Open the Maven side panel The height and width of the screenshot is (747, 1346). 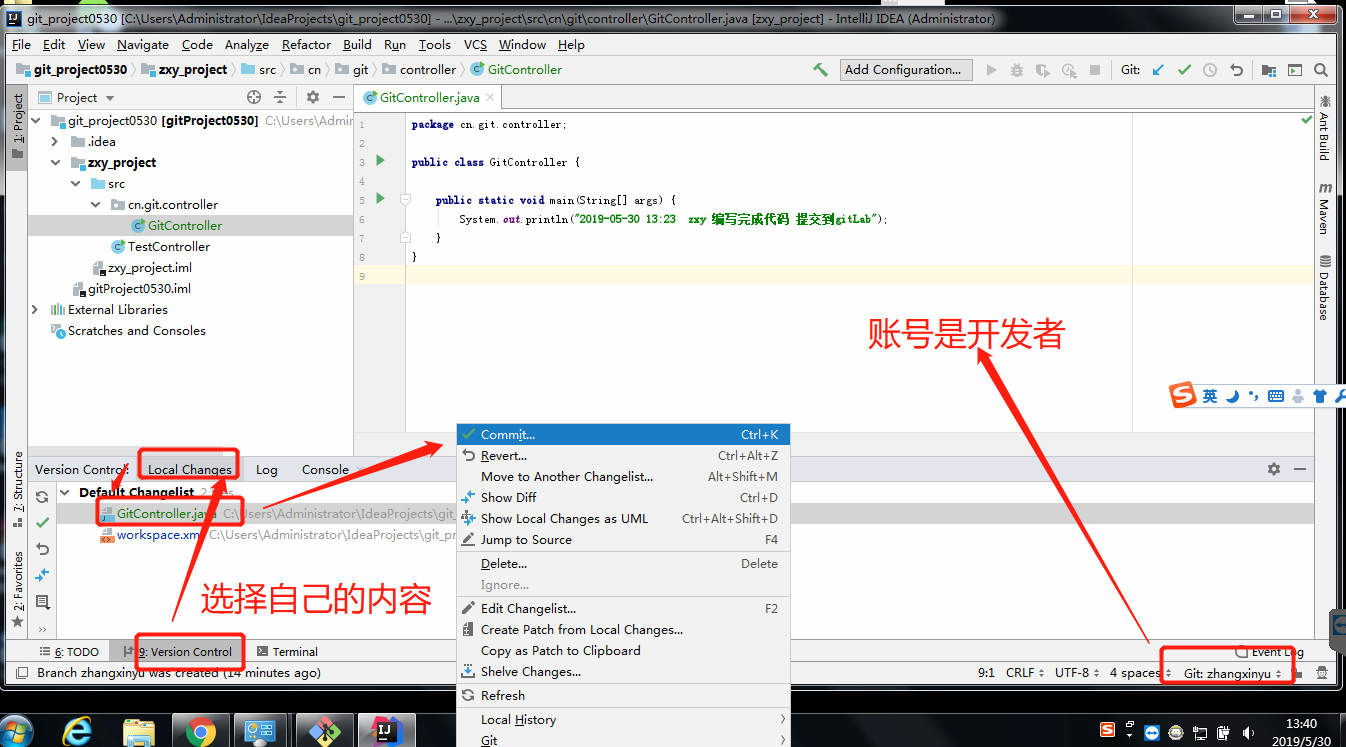(1324, 207)
